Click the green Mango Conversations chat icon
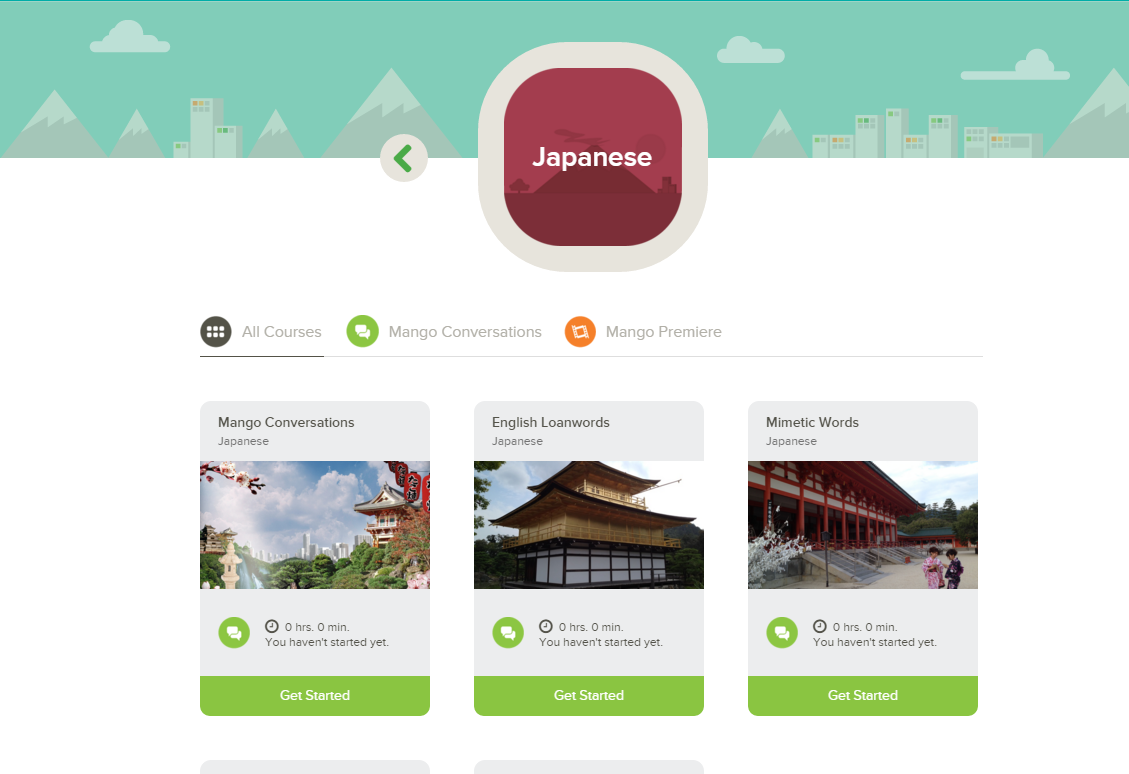This screenshot has width=1129, height=774. click(x=362, y=332)
